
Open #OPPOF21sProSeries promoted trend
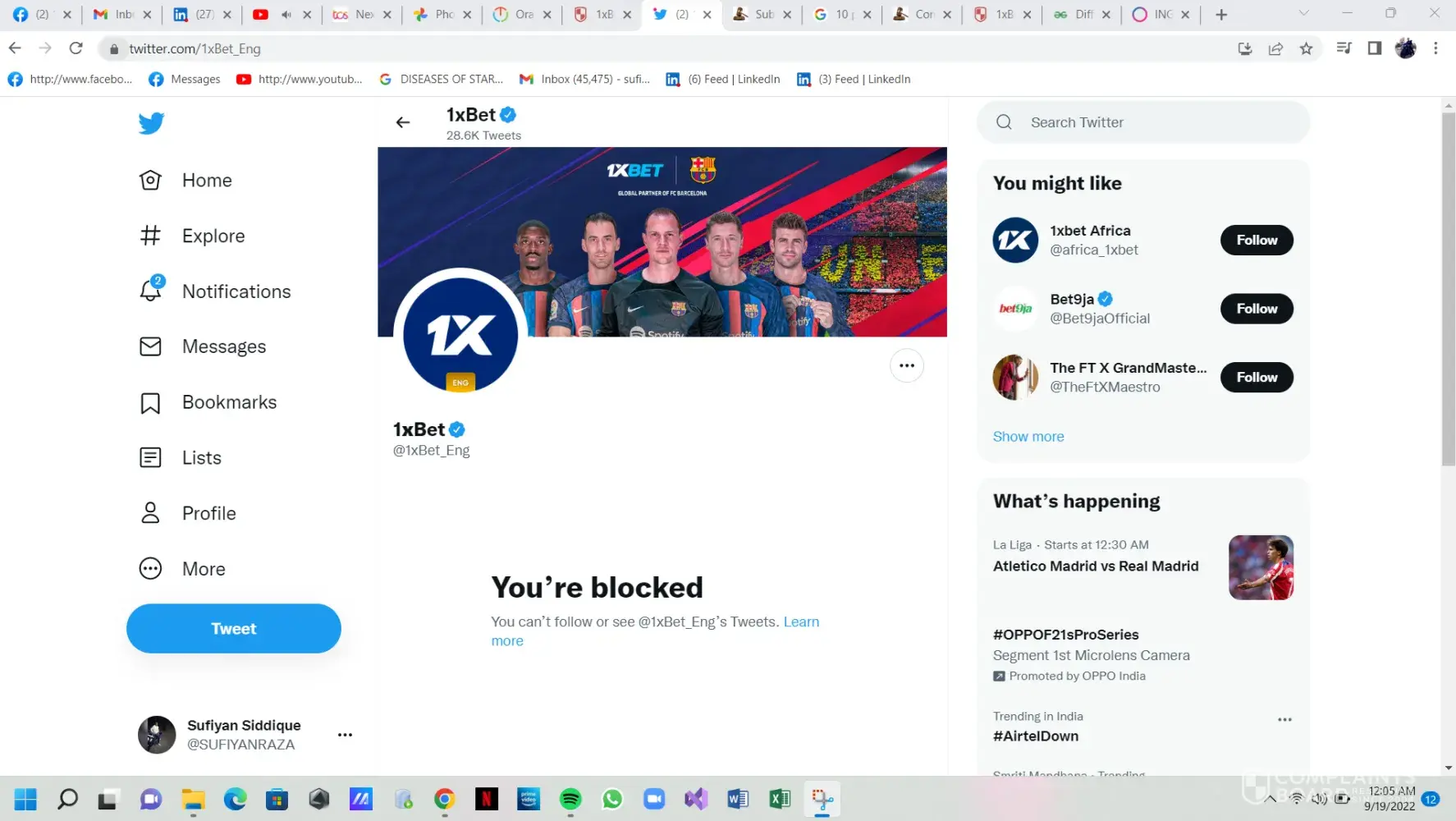click(x=1065, y=635)
